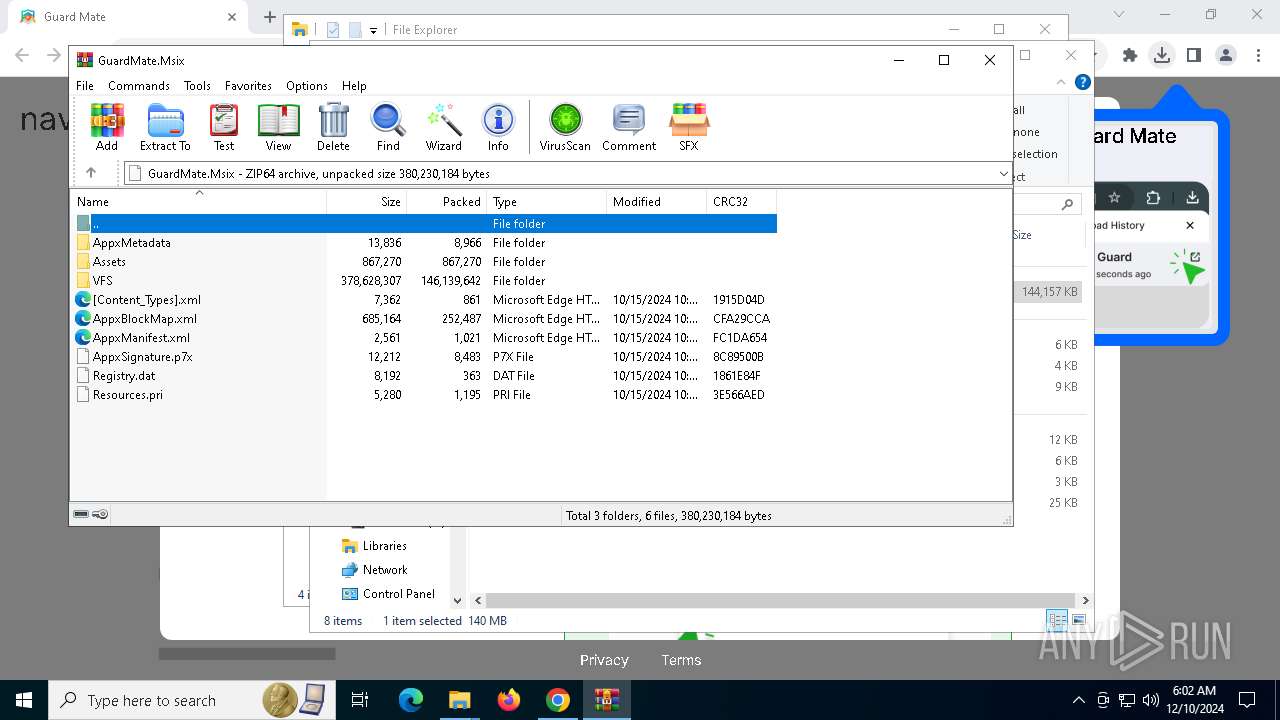This screenshot has height=720, width=1280.
Task: Click the Add archive toolbar icon
Action: point(107,127)
